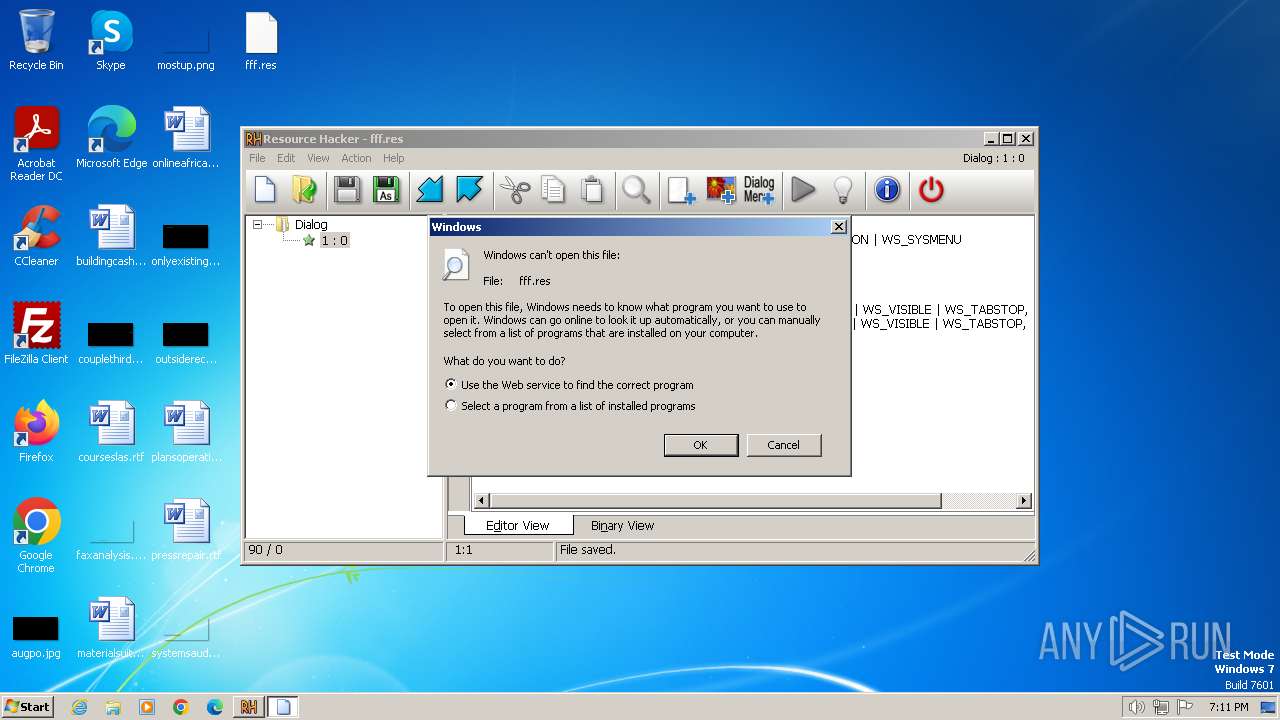The width and height of the screenshot is (1280, 720).
Task: Click the Add new blank script icon
Action: pyautogui.click(x=681, y=189)
